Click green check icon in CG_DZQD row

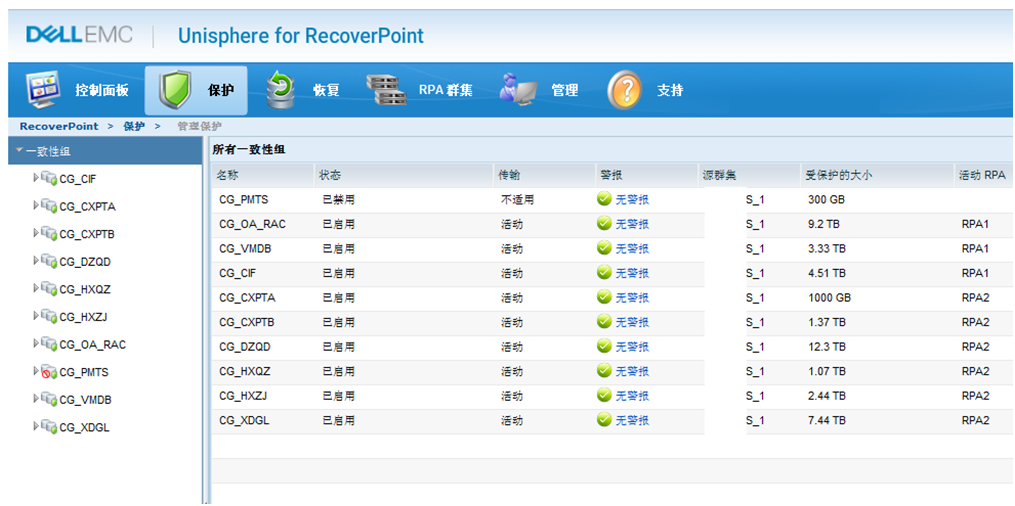[x=604, y=346]
